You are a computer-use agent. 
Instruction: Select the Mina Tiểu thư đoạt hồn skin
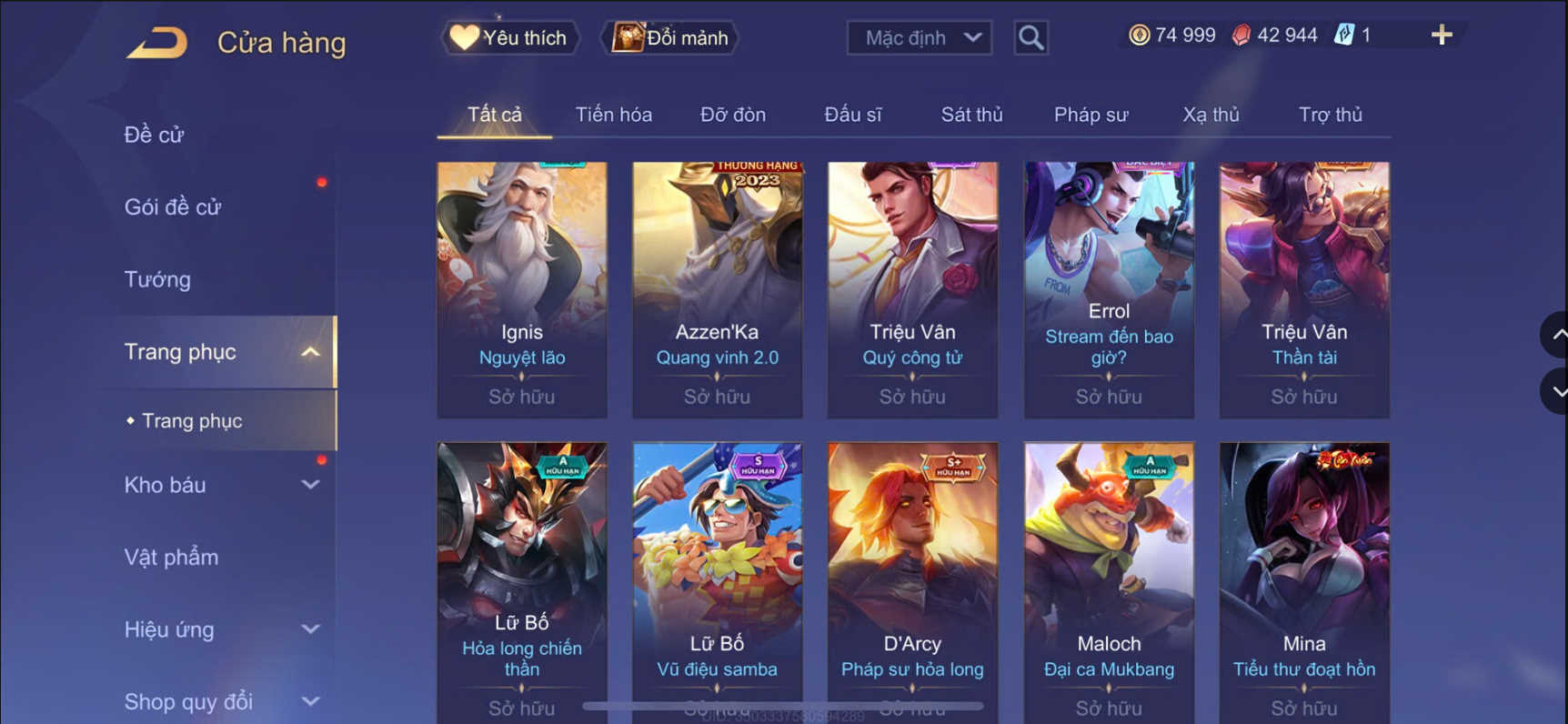pyautogui.click(x=1304, y=582)
